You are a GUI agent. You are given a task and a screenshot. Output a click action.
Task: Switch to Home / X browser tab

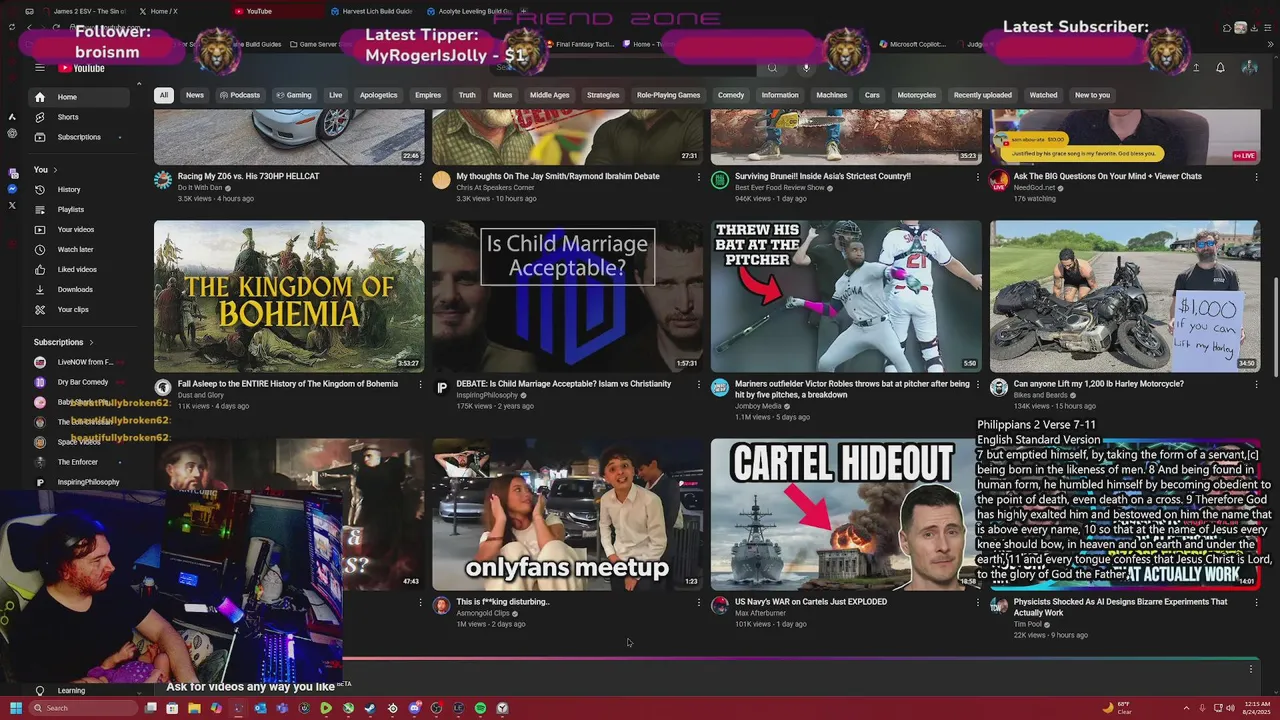pos(160,11)
